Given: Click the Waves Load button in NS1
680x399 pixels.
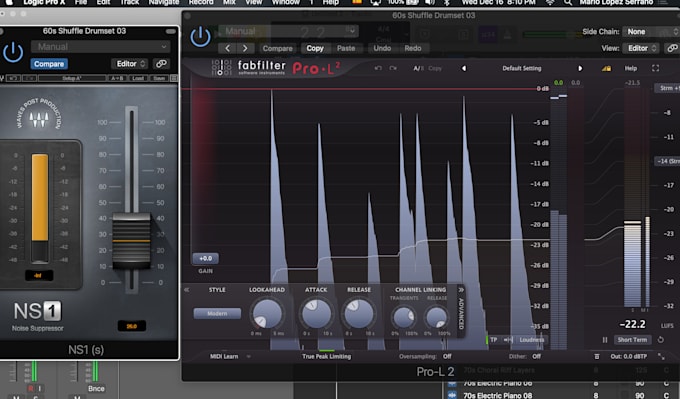Looking at the screenshot, I should click(x=138, y=78).
